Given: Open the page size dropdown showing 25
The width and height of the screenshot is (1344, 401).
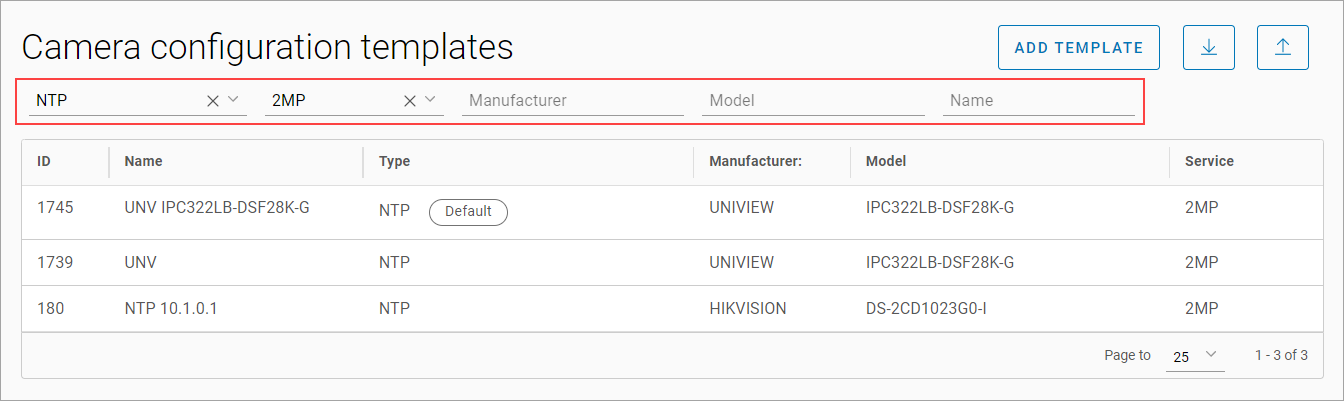Looking at the screenshot, I should (1195, 356).
